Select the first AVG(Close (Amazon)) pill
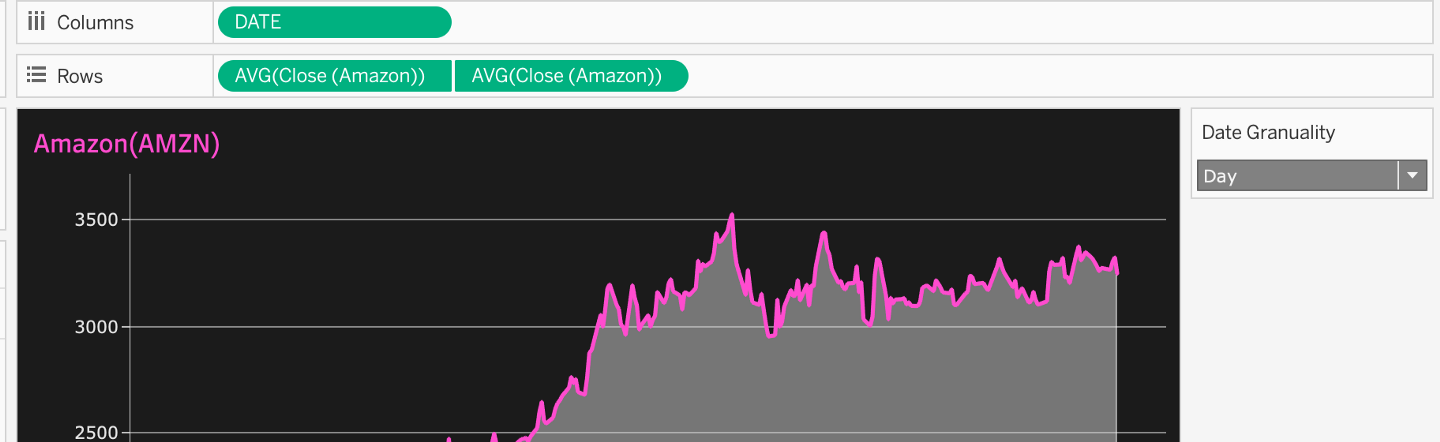This screenshot has width=1440, height=442. (334, 76)
